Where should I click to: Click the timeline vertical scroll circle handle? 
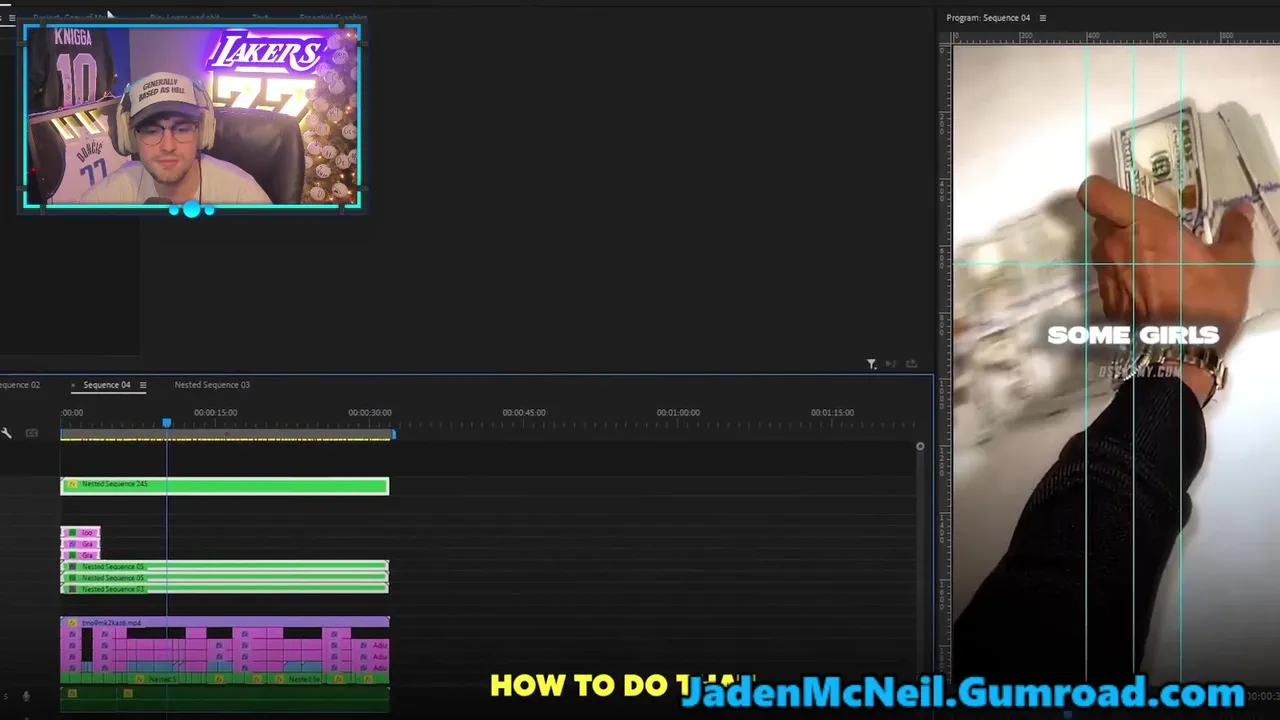tap(920, 446)
